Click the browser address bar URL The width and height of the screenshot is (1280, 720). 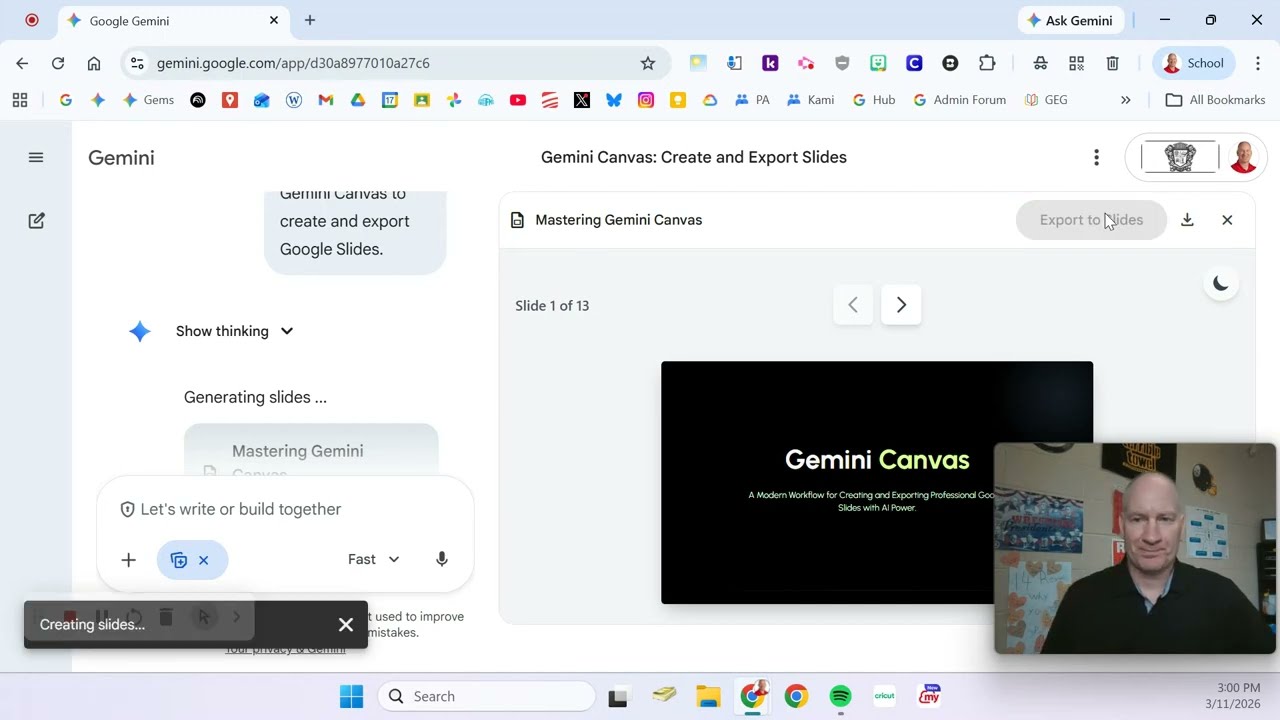tap(293, 63)
